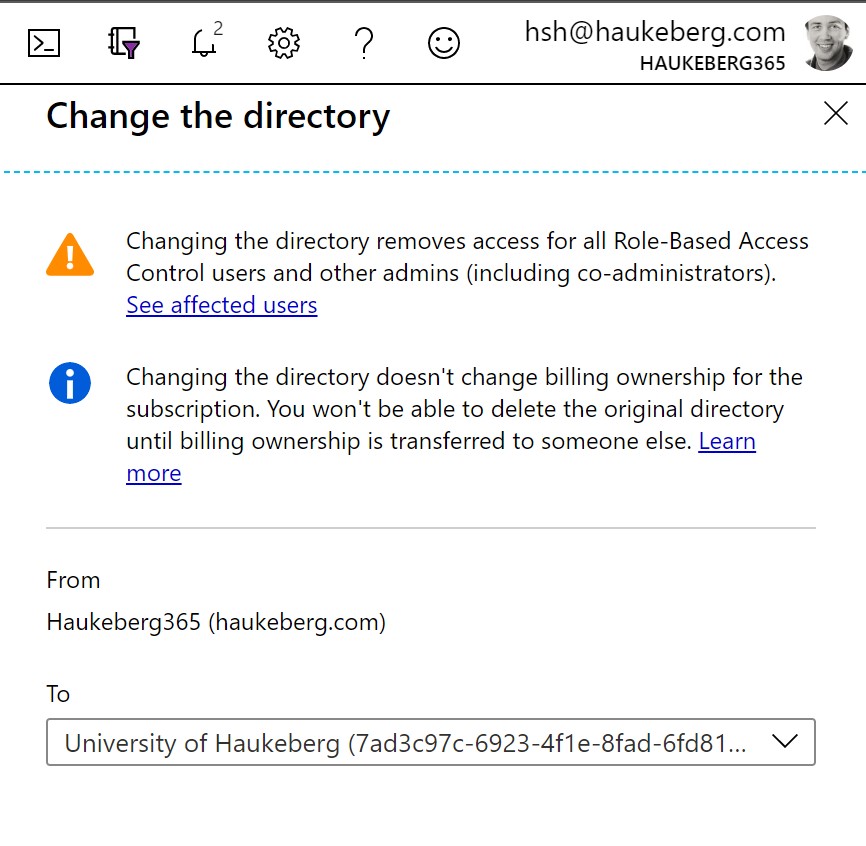The image size is (866, 846).
Task: Show notifications from the bell icon
Action: [203, 44]
